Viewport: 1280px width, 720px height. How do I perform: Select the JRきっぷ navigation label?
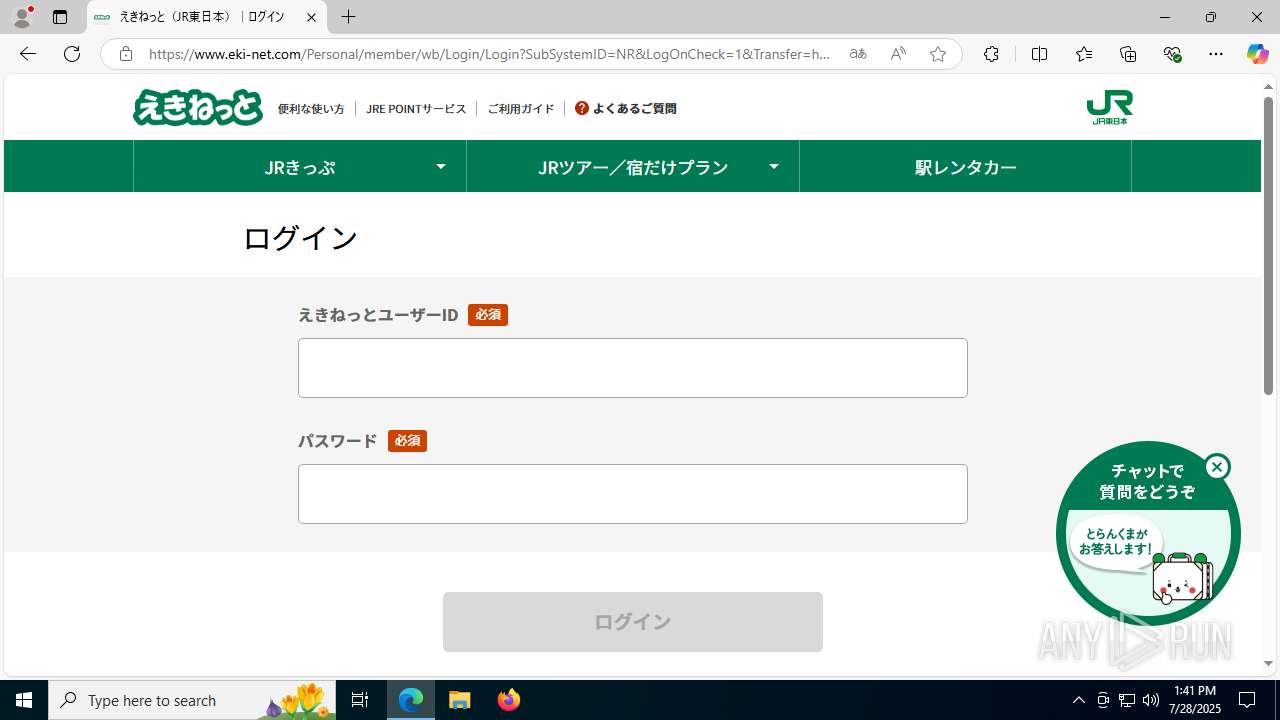[x=299, y=167]
